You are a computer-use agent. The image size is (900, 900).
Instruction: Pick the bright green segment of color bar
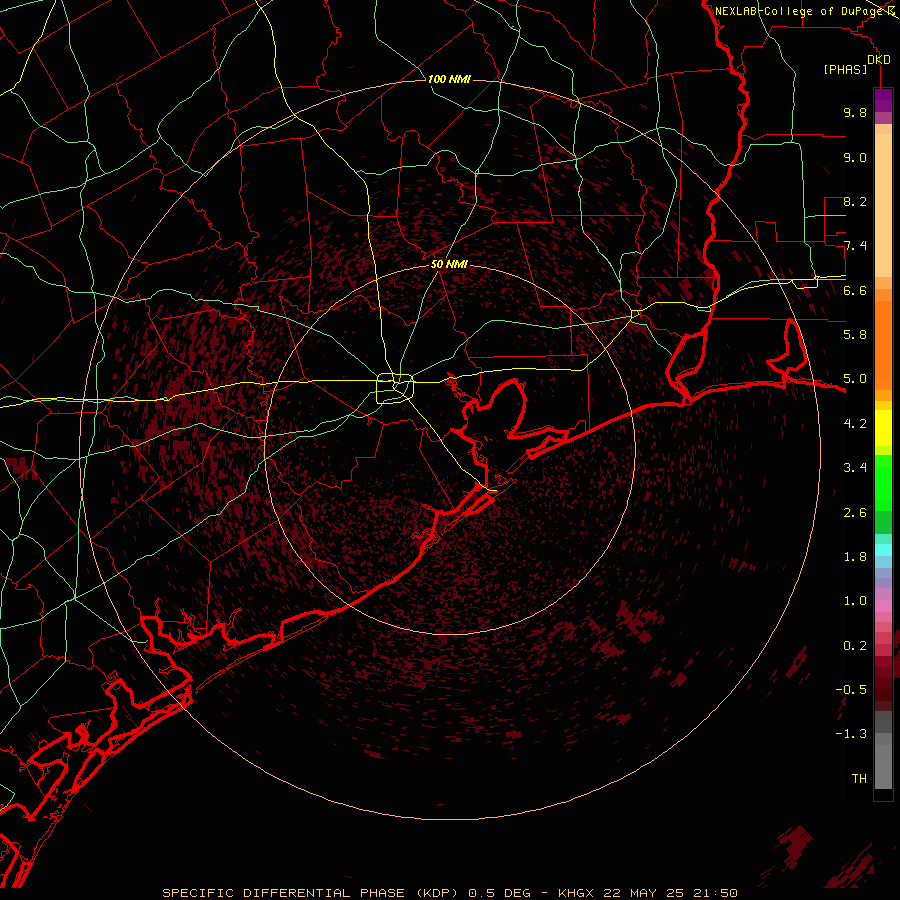point(883,481)
